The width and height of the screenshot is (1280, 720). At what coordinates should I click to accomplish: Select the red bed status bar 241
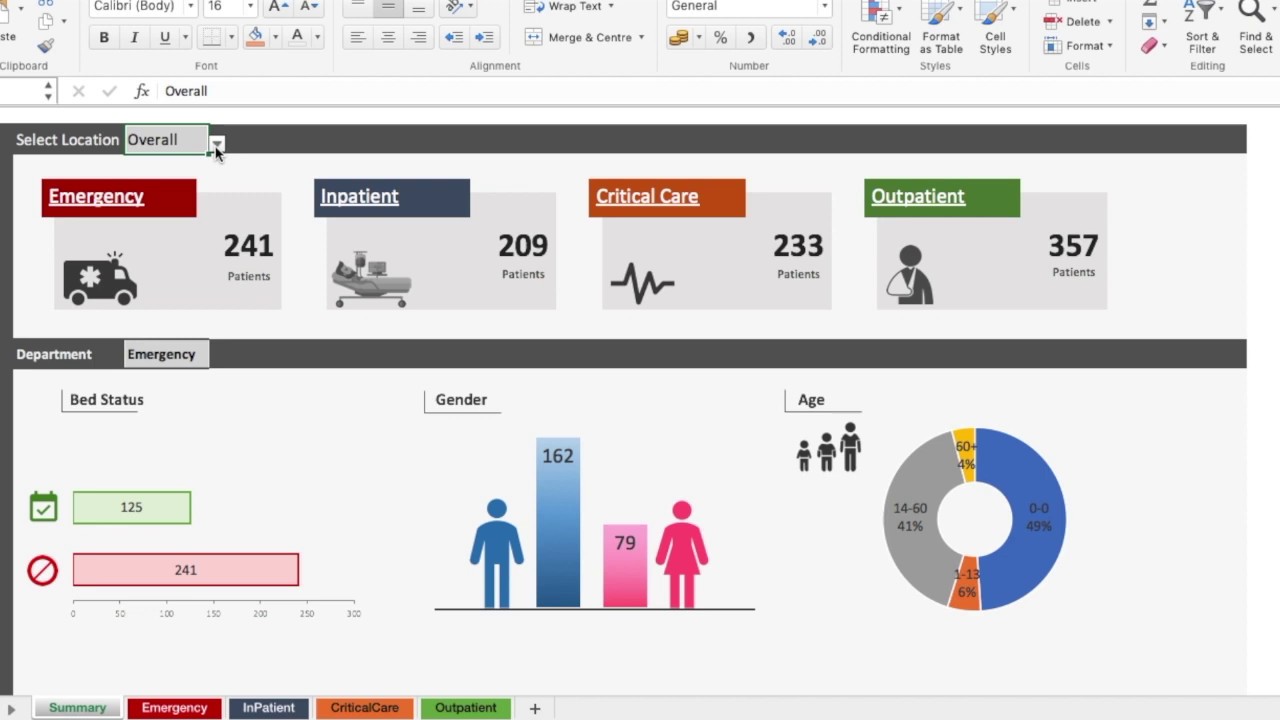coord(186,570)
